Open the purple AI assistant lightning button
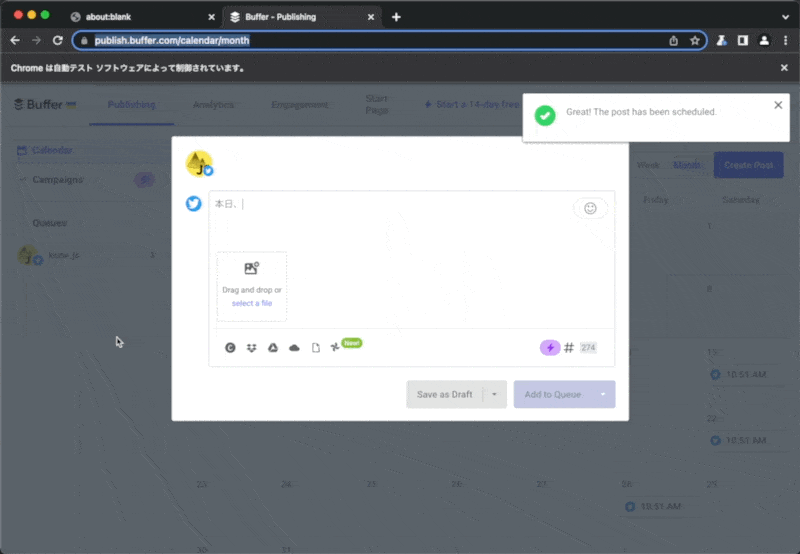 click(x=550, y=348)
